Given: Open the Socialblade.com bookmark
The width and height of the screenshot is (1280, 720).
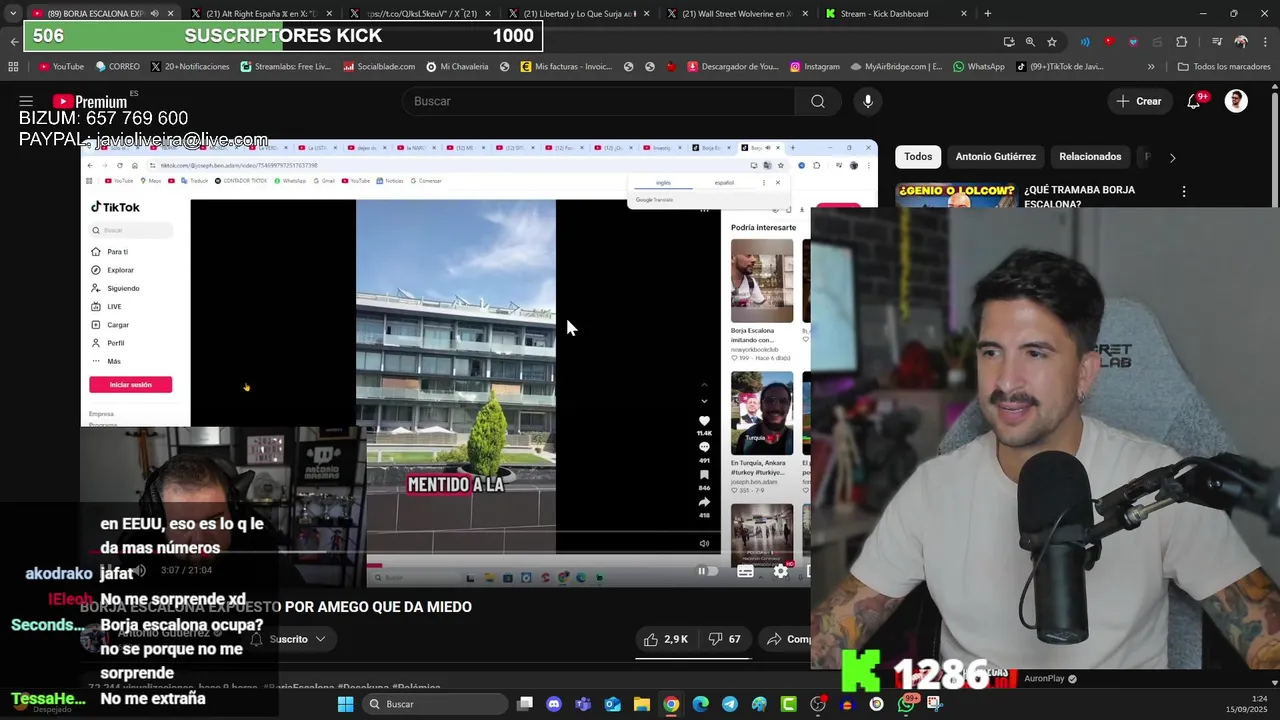Looking at the screenshot, I should [x=379, y=67].
